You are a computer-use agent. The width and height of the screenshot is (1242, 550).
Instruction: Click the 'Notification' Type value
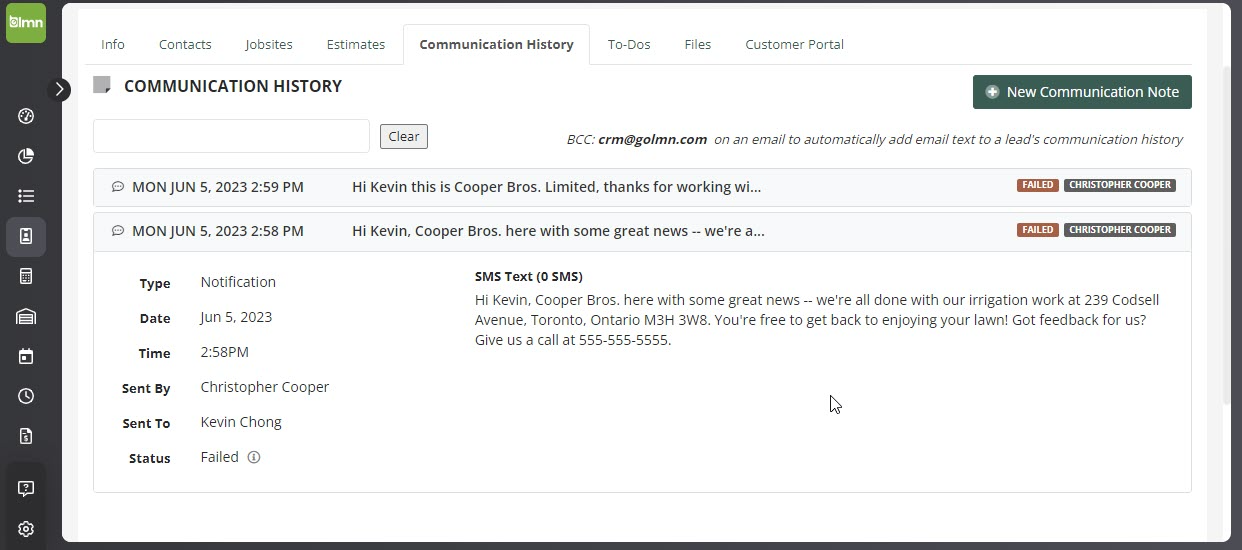click(238, 282)
